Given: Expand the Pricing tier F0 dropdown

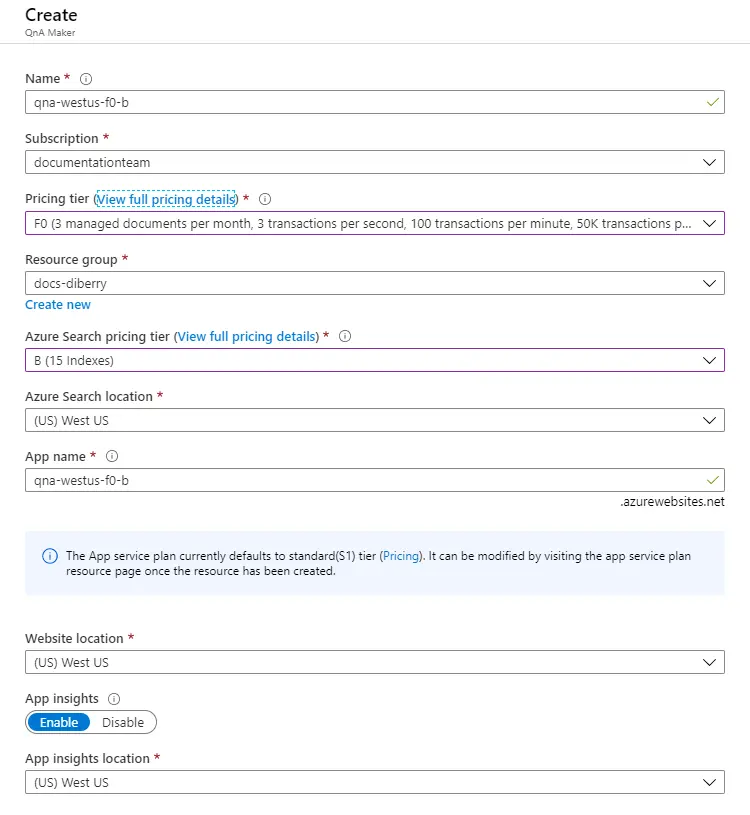Looking at the screenshot, I should coord(374,223).
